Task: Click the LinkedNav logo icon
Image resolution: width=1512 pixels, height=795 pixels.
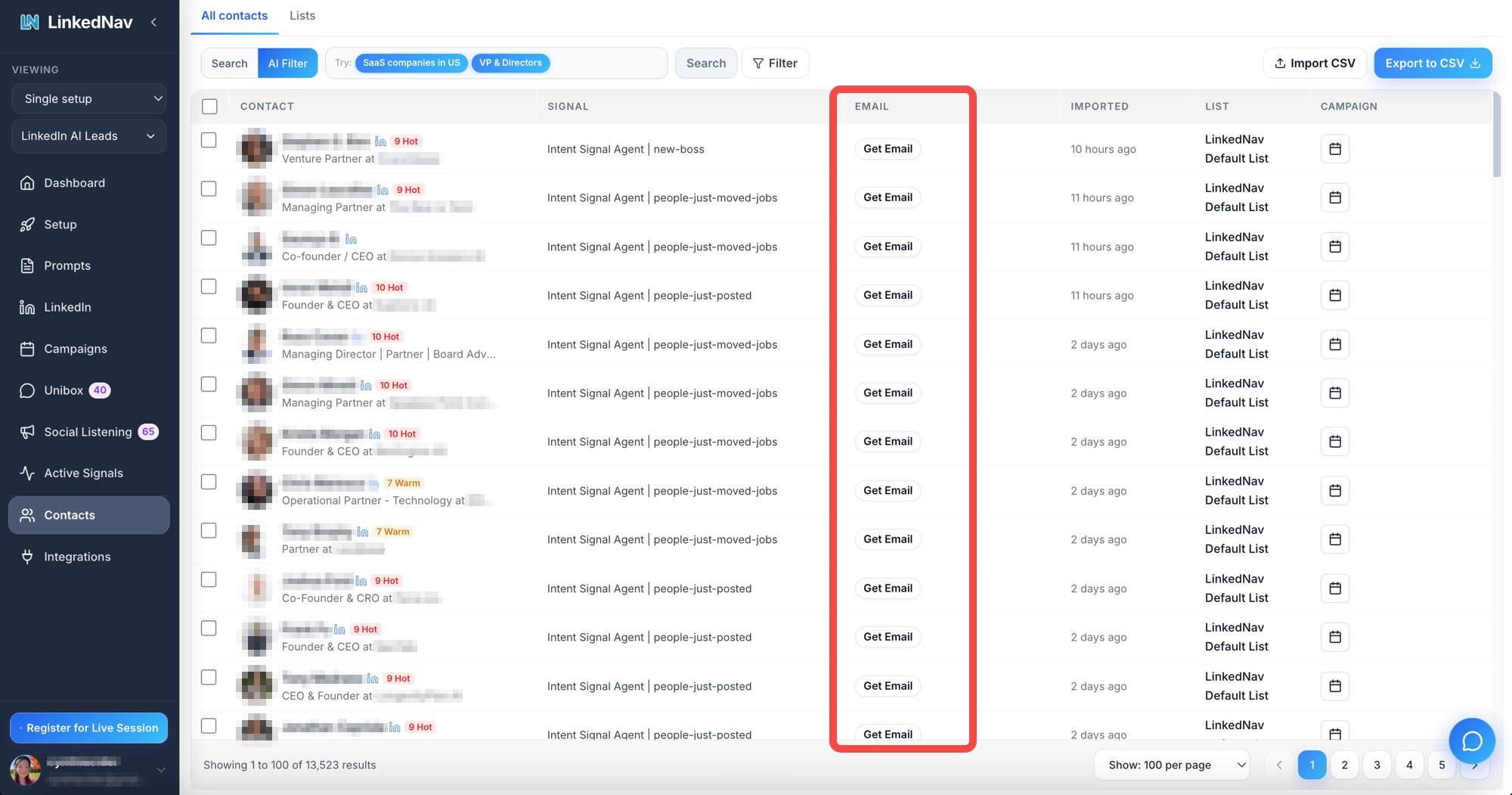Action: pyautogui.click(x=29, y=22)
